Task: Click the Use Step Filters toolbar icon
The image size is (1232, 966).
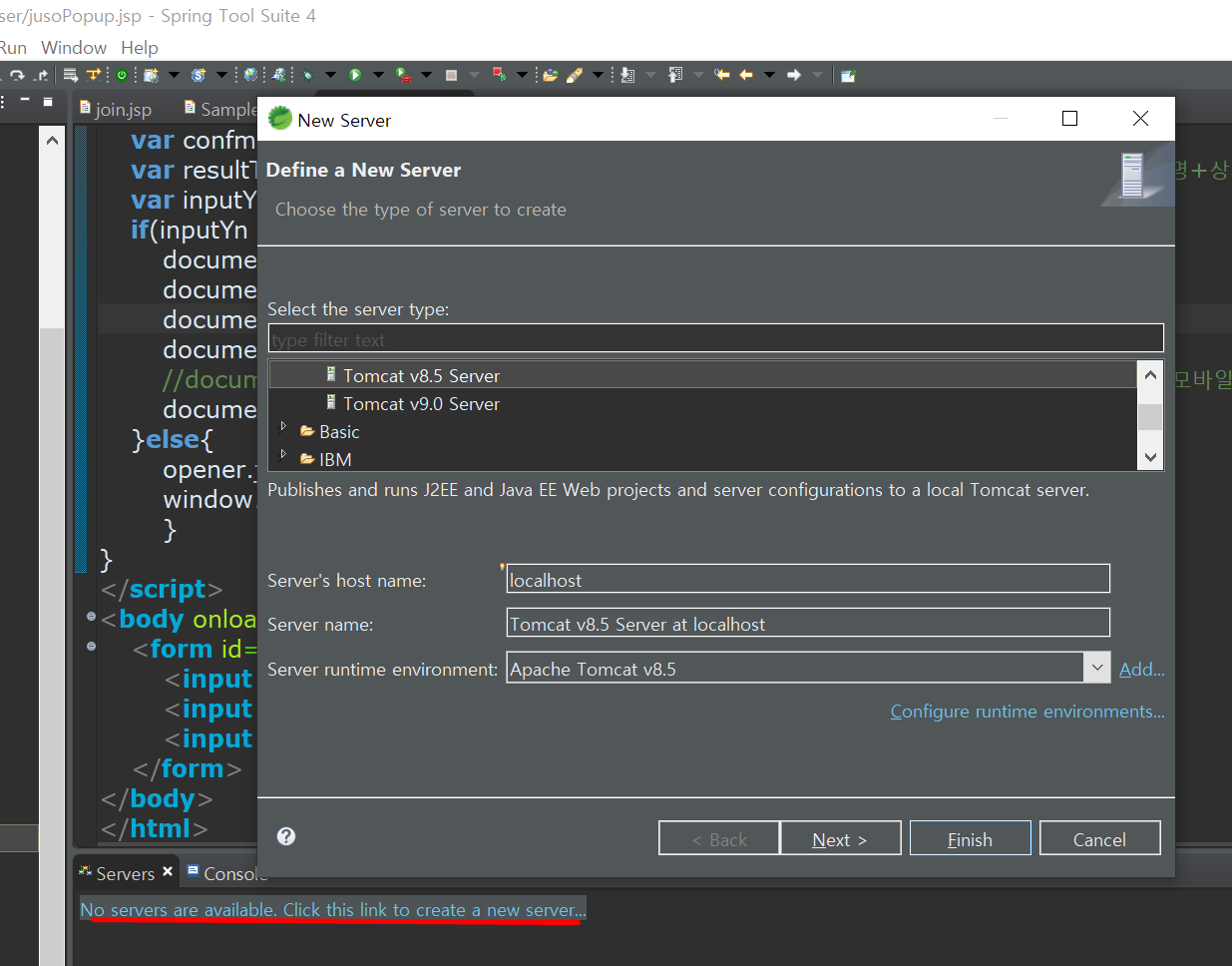Action: pyautogui.click(x=93, y=75)
